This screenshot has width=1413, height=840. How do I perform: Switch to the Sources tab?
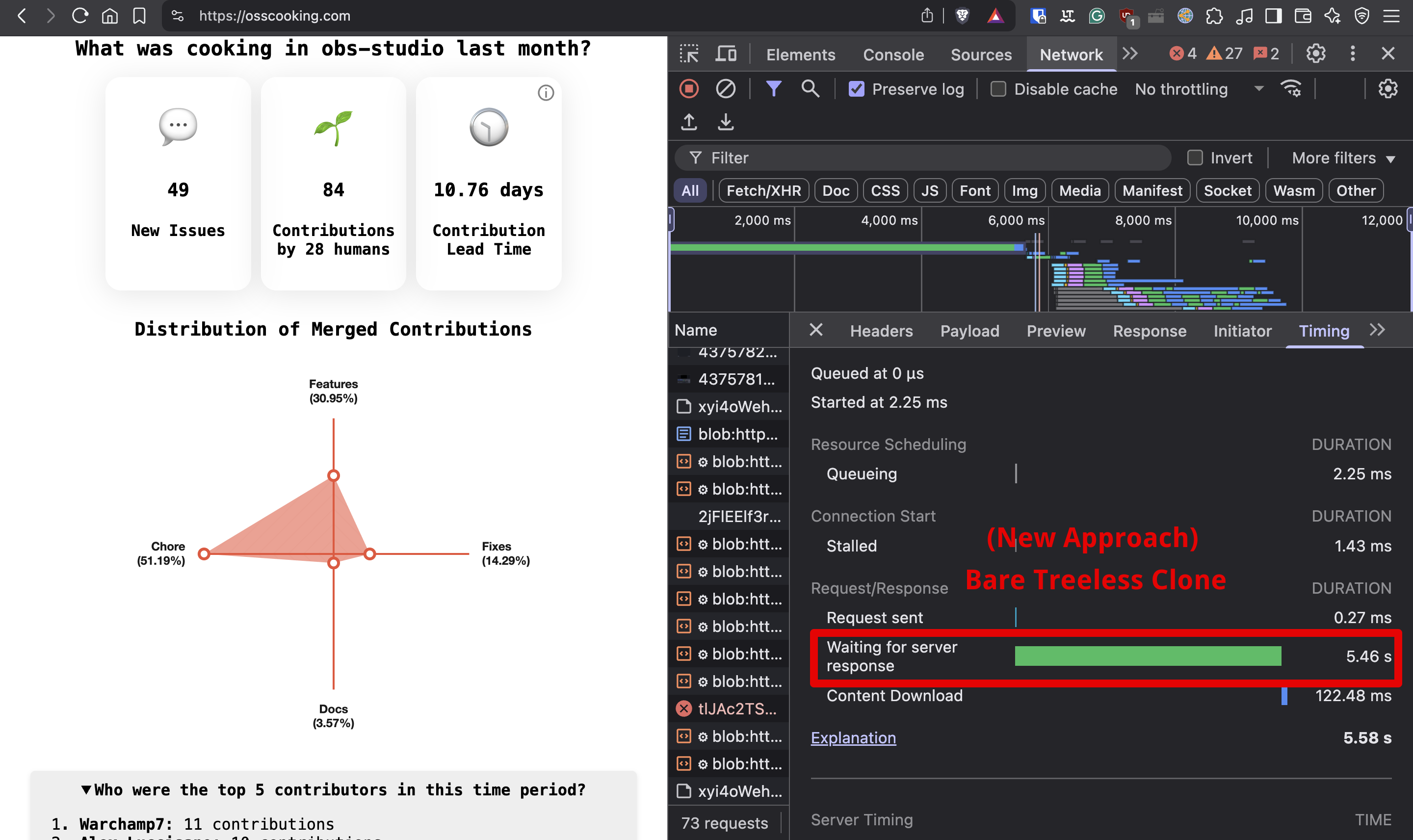[x=981, y=54]
